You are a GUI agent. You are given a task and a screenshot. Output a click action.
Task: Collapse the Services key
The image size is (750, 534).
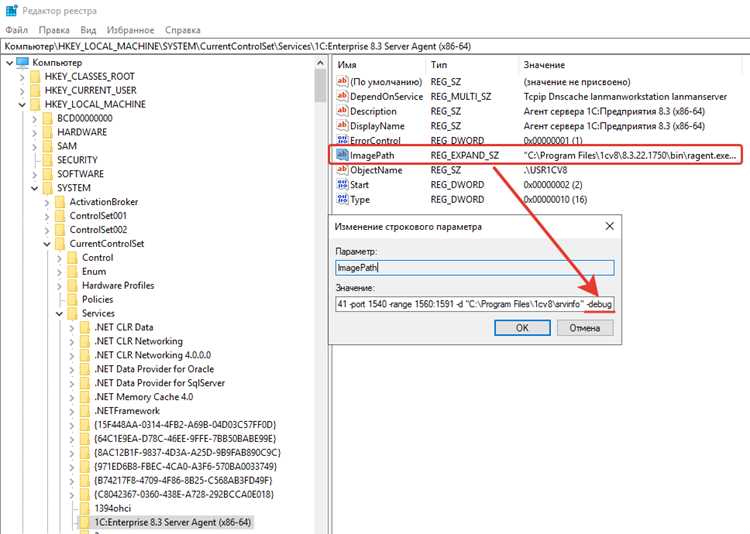click(59, 314)
